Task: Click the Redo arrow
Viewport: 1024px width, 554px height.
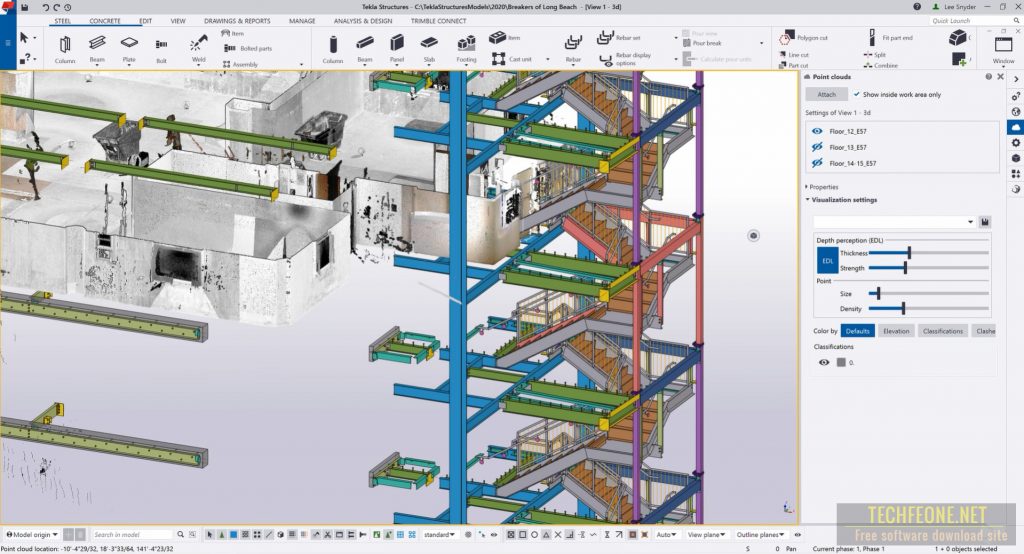Action: tap(56, 7)
